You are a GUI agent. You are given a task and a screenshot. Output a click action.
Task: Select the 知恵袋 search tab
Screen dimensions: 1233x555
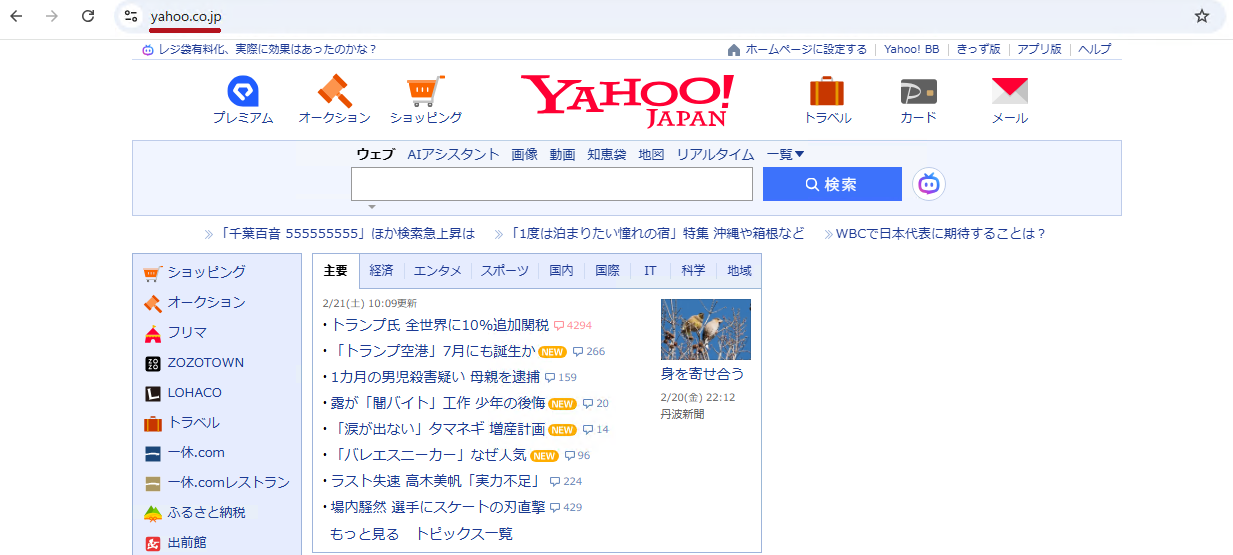tap(606, 154)
